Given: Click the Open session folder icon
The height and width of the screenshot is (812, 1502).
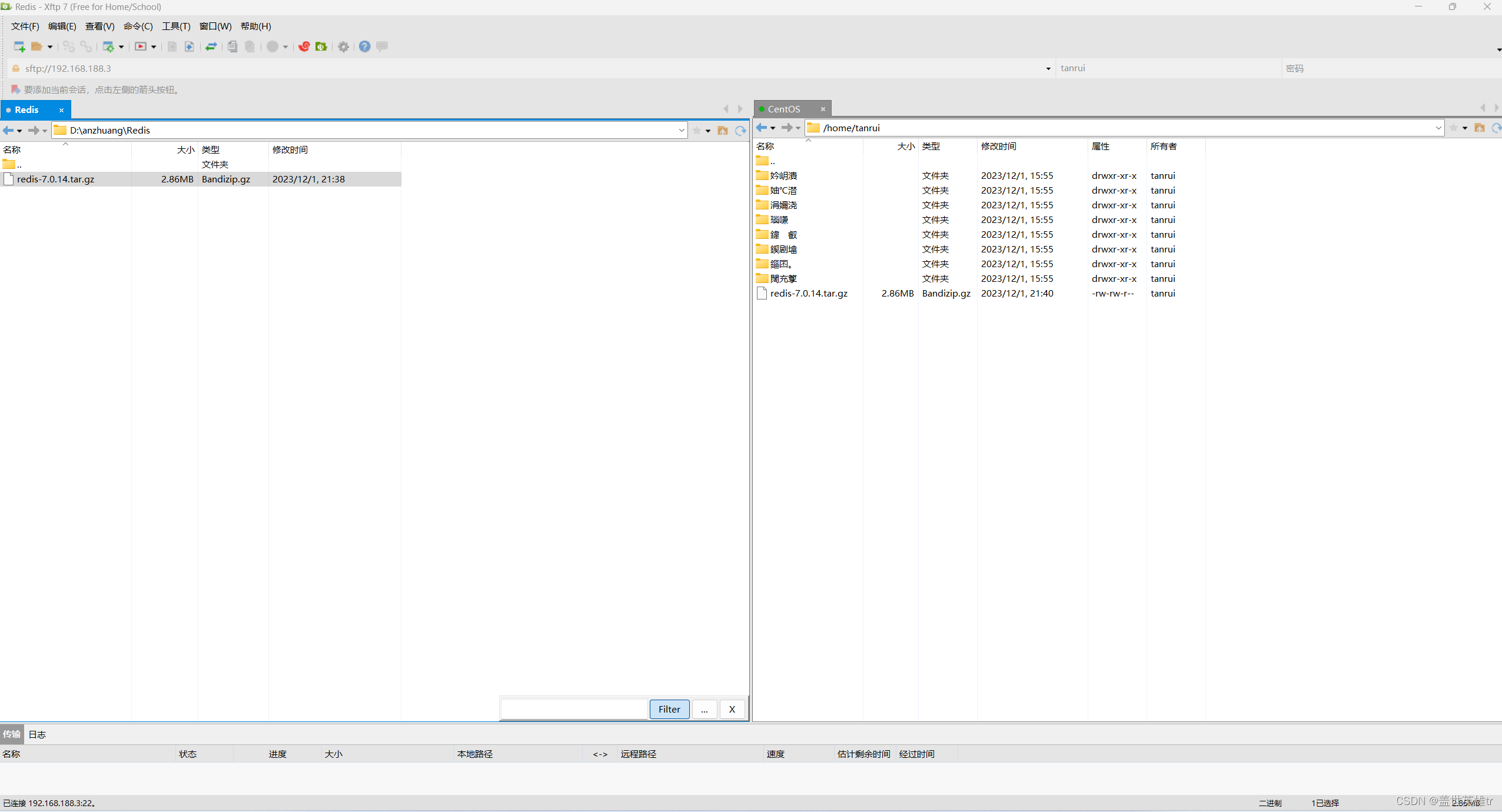Looking at the screenshot, I should (x=36, y=46).
